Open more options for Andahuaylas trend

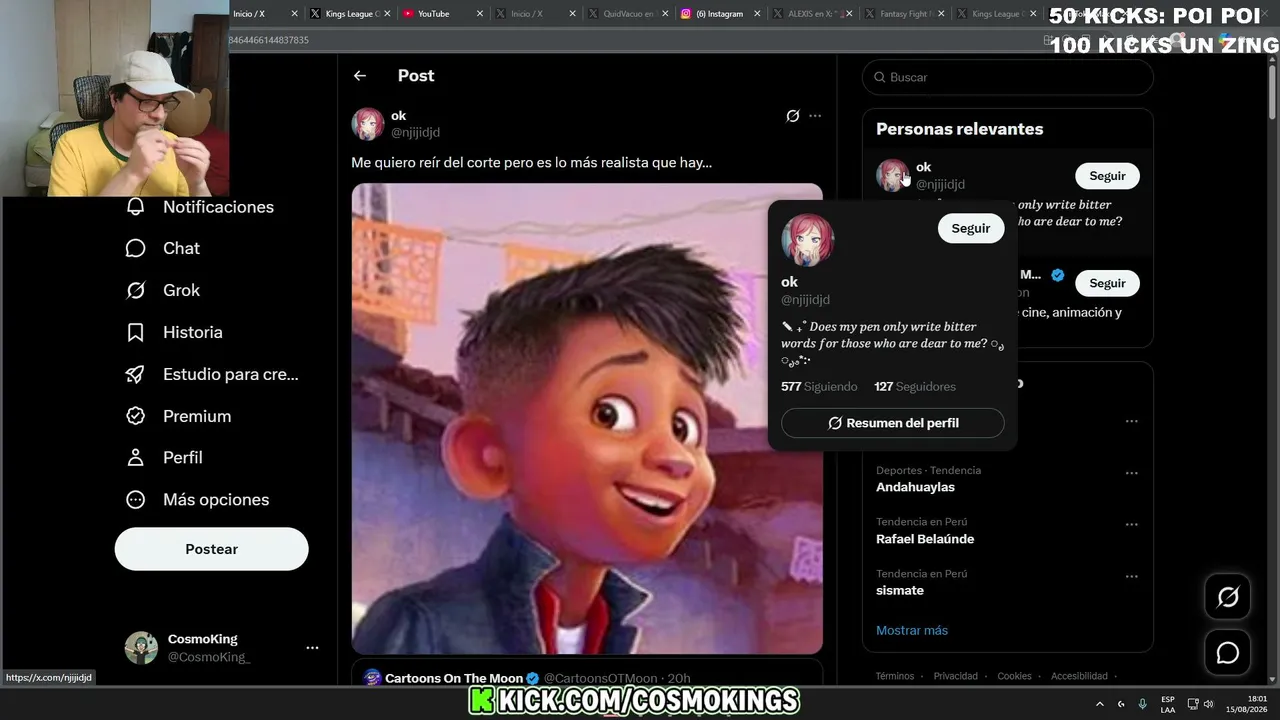point(1131,473)
